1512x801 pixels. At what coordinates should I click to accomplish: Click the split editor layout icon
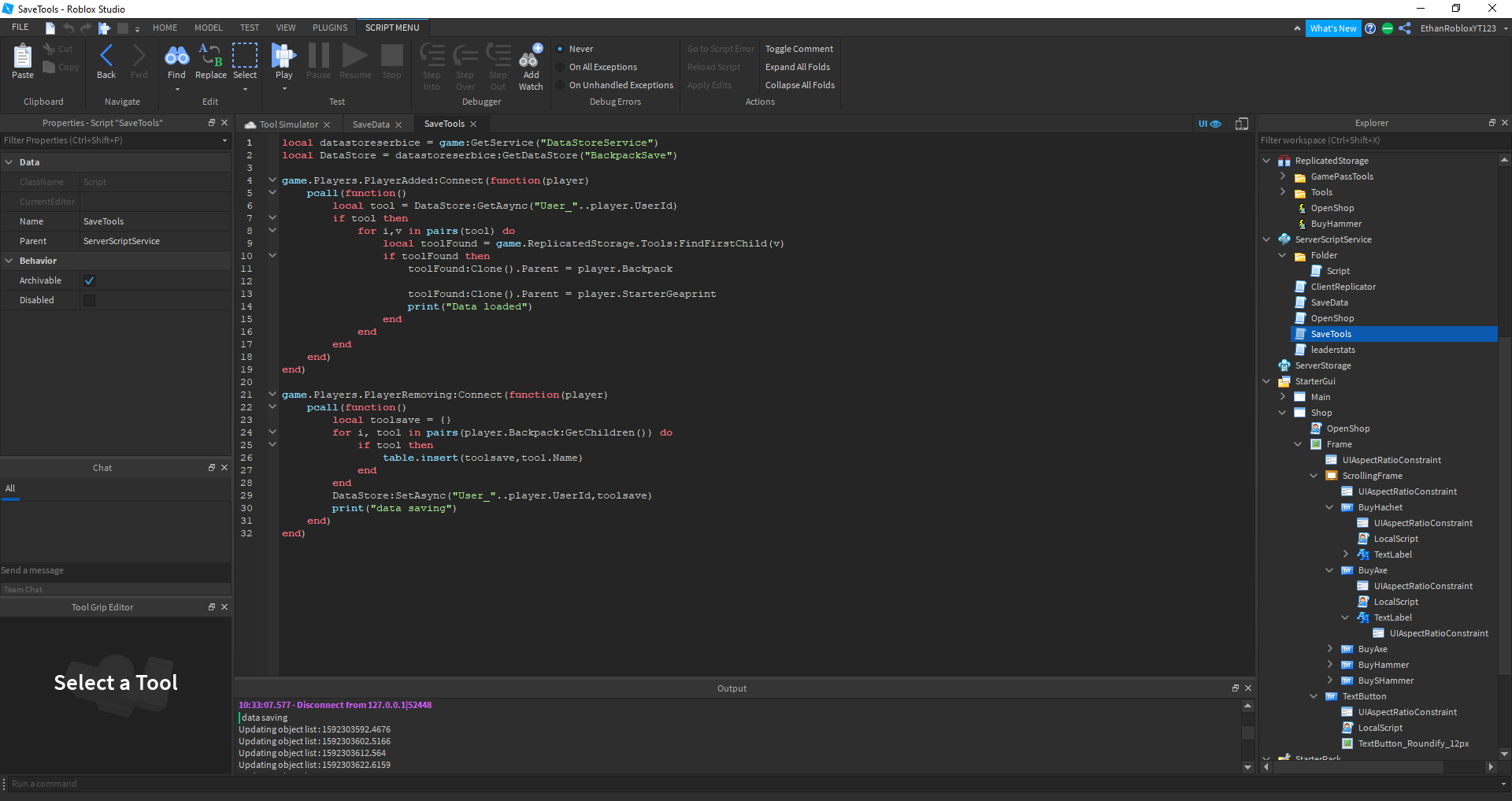point(1242,124)
